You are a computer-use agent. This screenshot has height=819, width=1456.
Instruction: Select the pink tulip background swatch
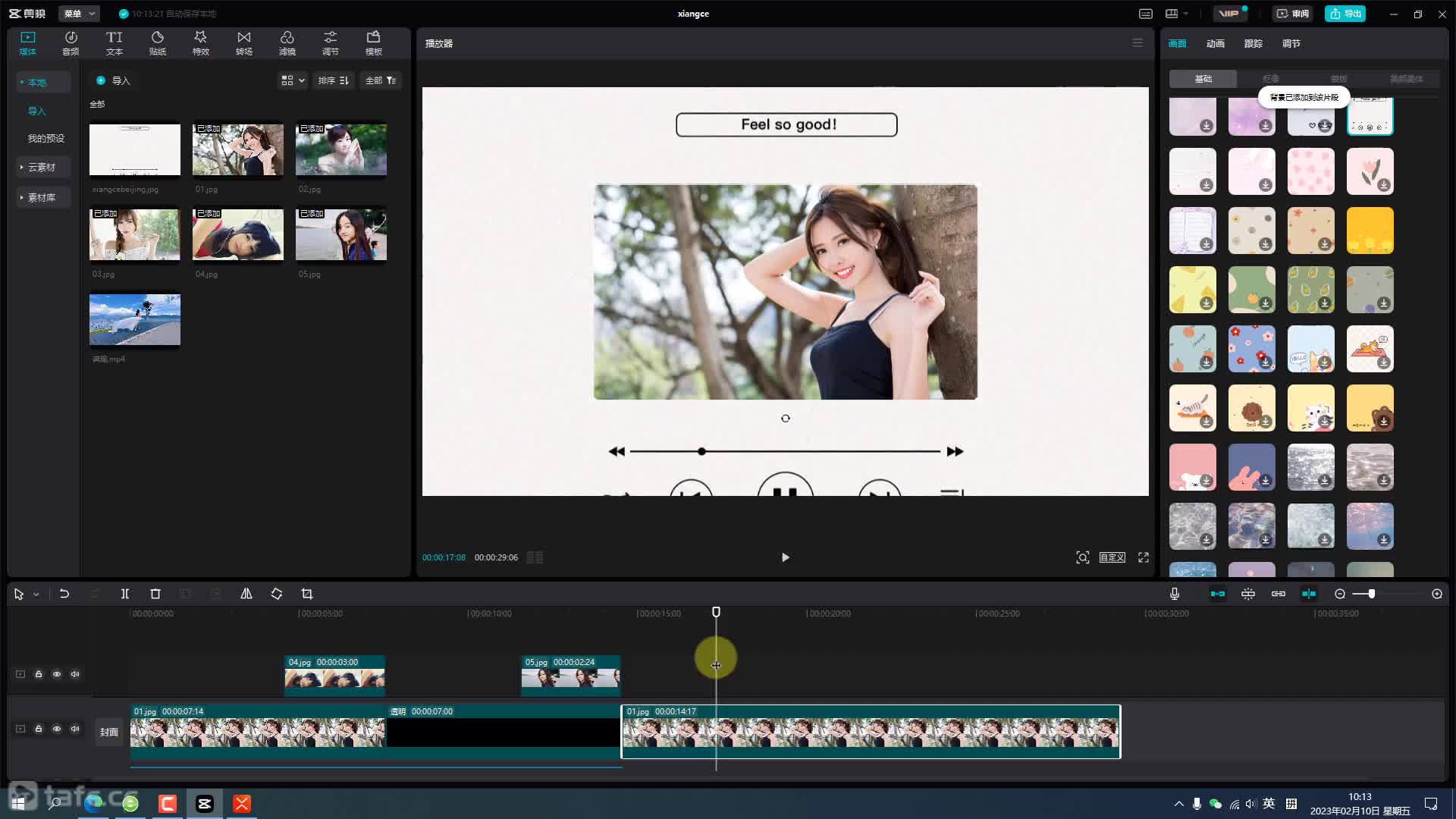click(1370, 171)
